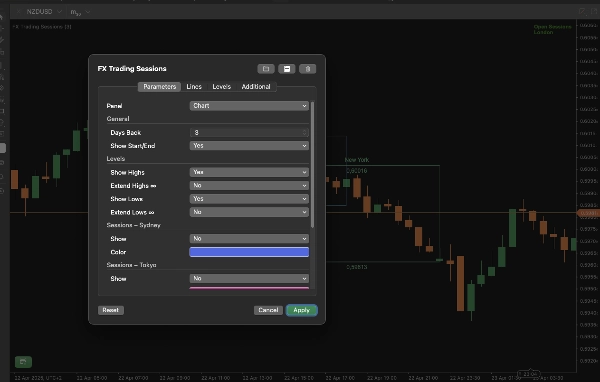This screenshot has width=600, height=382.
Task: Click the orange current price marker on price axis
Action: click(x=589, y=213)
